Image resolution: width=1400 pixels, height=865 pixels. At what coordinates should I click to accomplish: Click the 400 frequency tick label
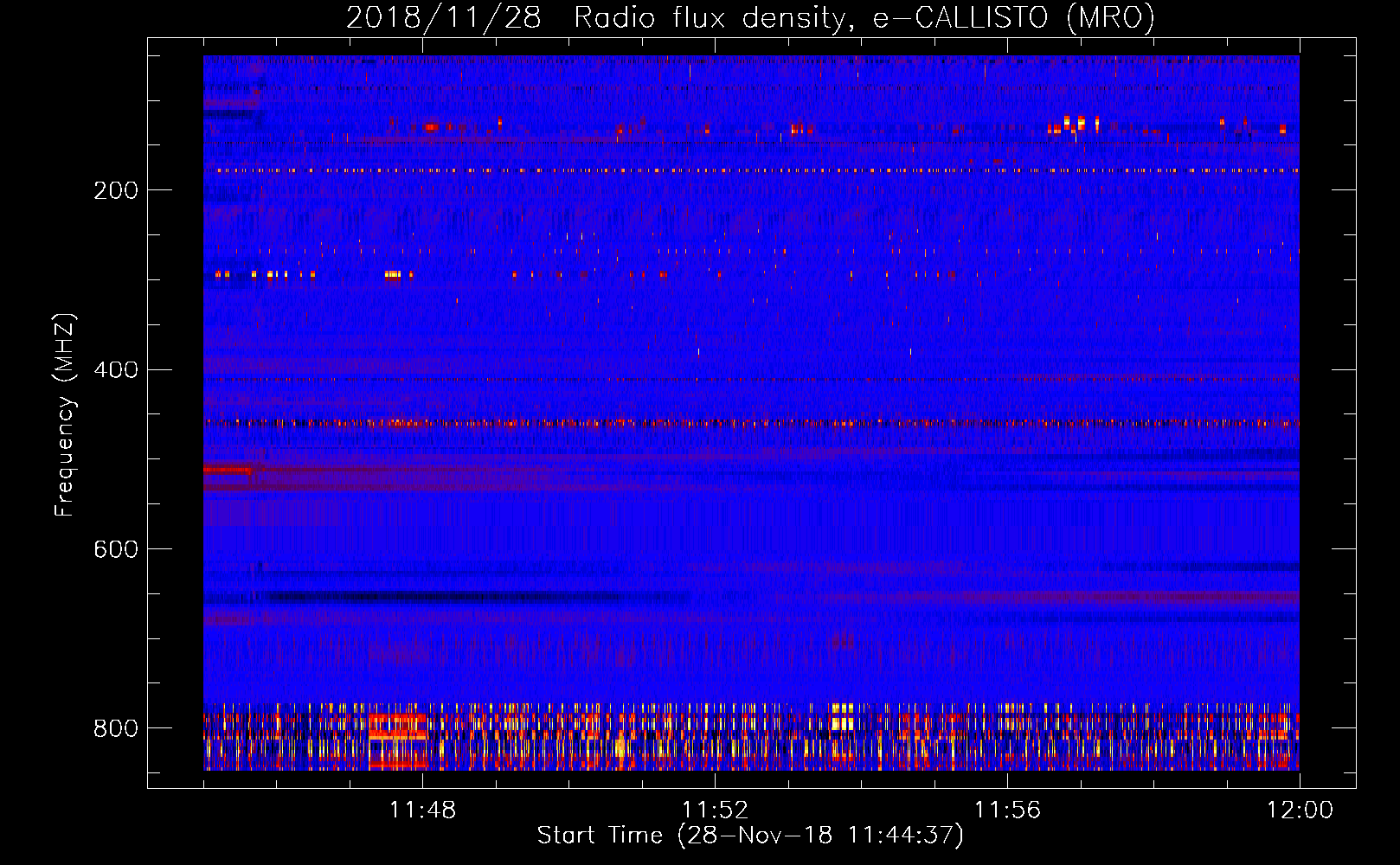[x=116, y=370]
